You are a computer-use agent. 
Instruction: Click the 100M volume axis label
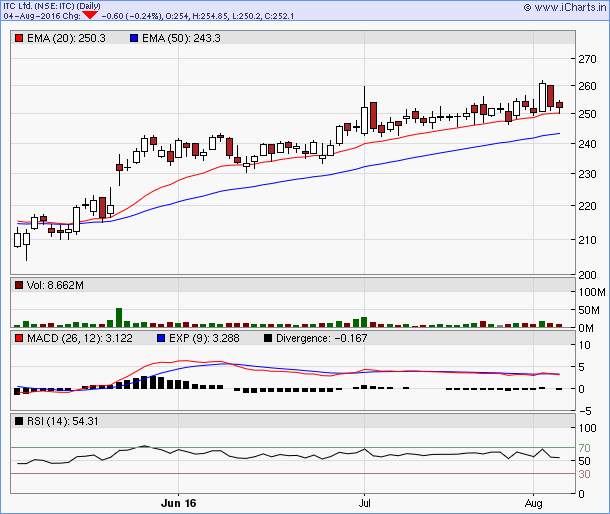pos(592,292)
